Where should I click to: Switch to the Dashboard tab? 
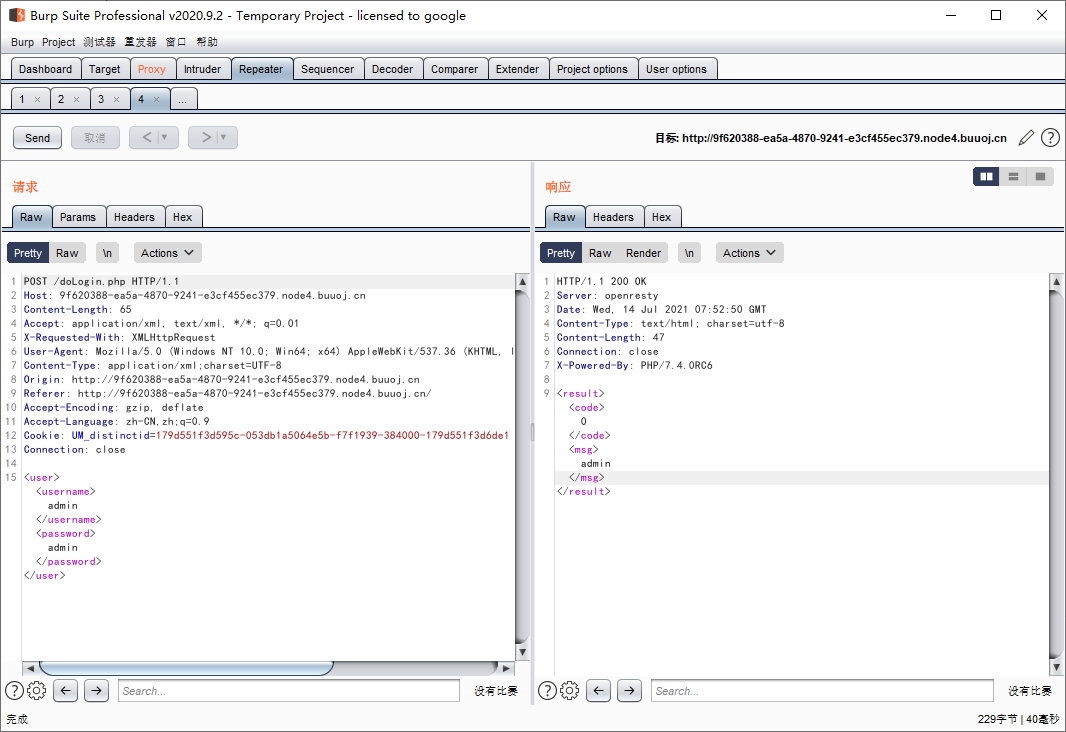point(46,69)
